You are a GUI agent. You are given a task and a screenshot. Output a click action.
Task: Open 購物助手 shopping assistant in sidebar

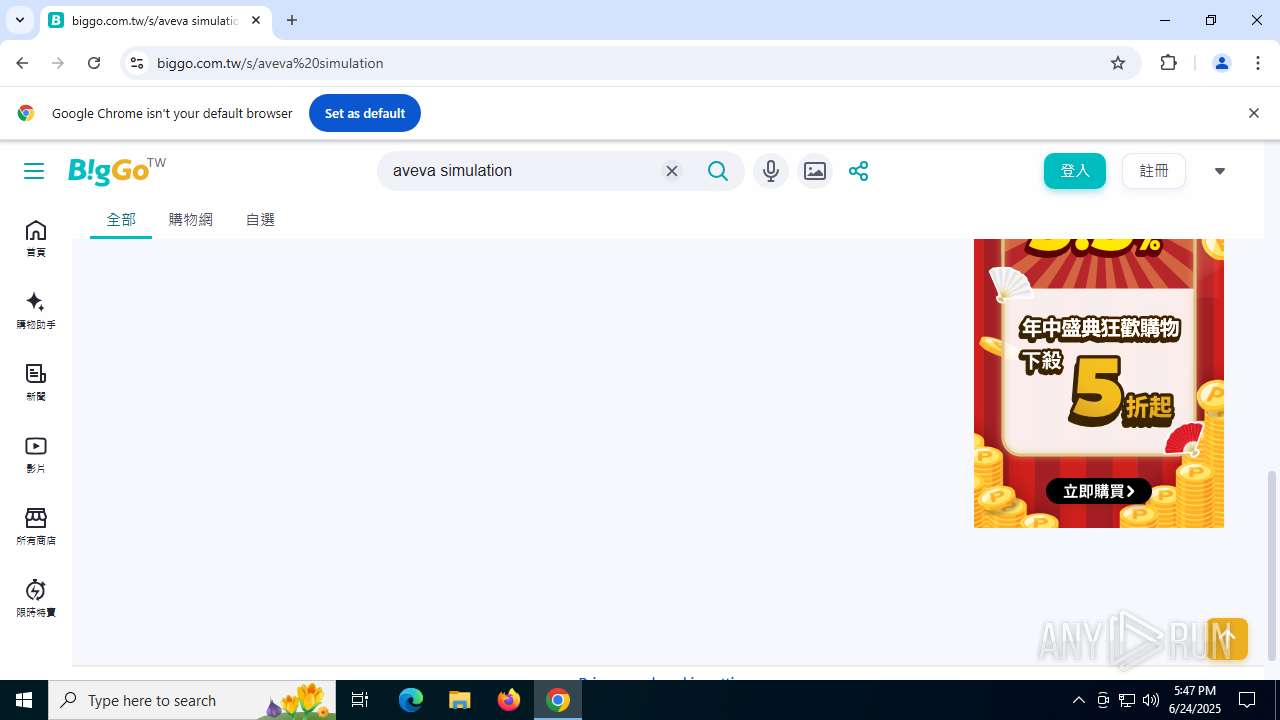click(x=36, y=311)
